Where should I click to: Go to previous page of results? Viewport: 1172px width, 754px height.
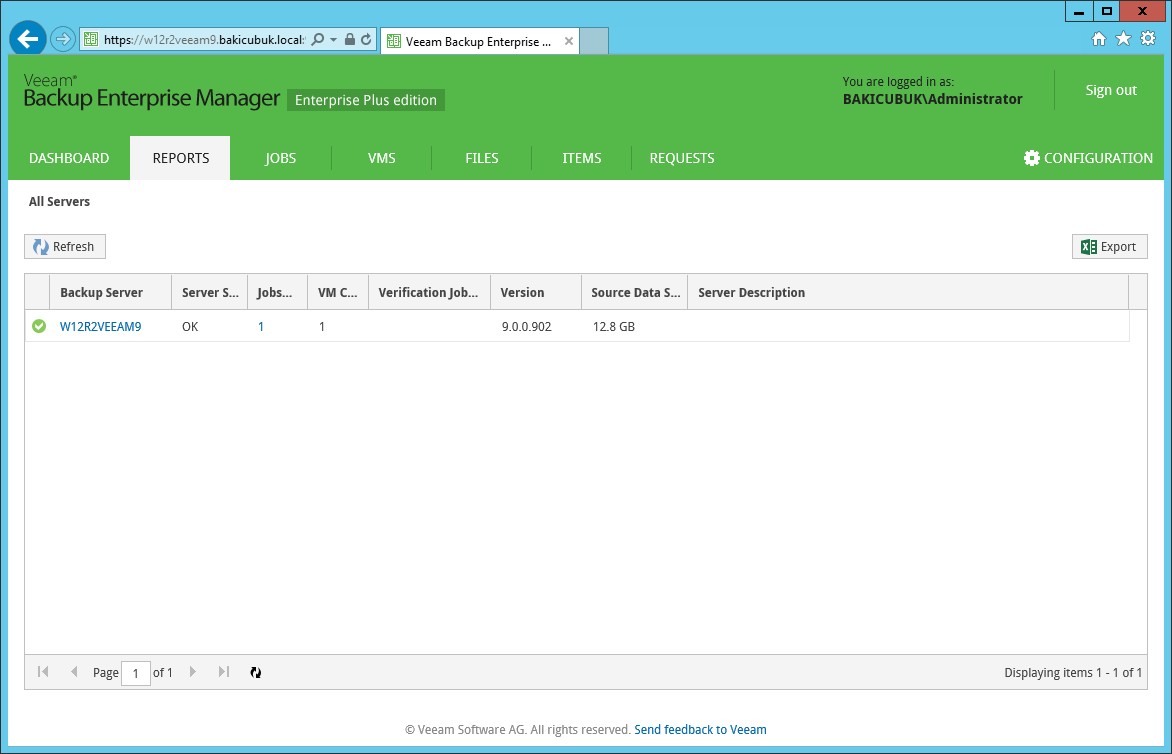coord(73,672)
